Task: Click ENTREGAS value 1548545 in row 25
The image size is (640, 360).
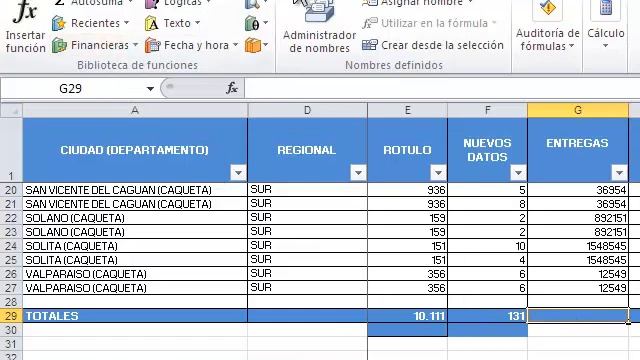Action: tap(578, 260)
